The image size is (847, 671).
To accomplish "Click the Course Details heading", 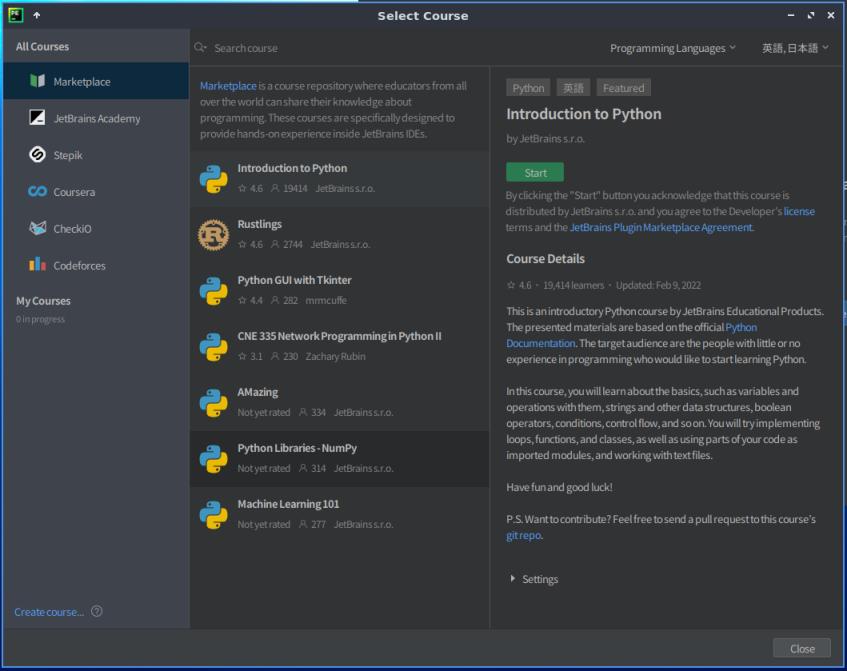I will click(x=545, y=258).
